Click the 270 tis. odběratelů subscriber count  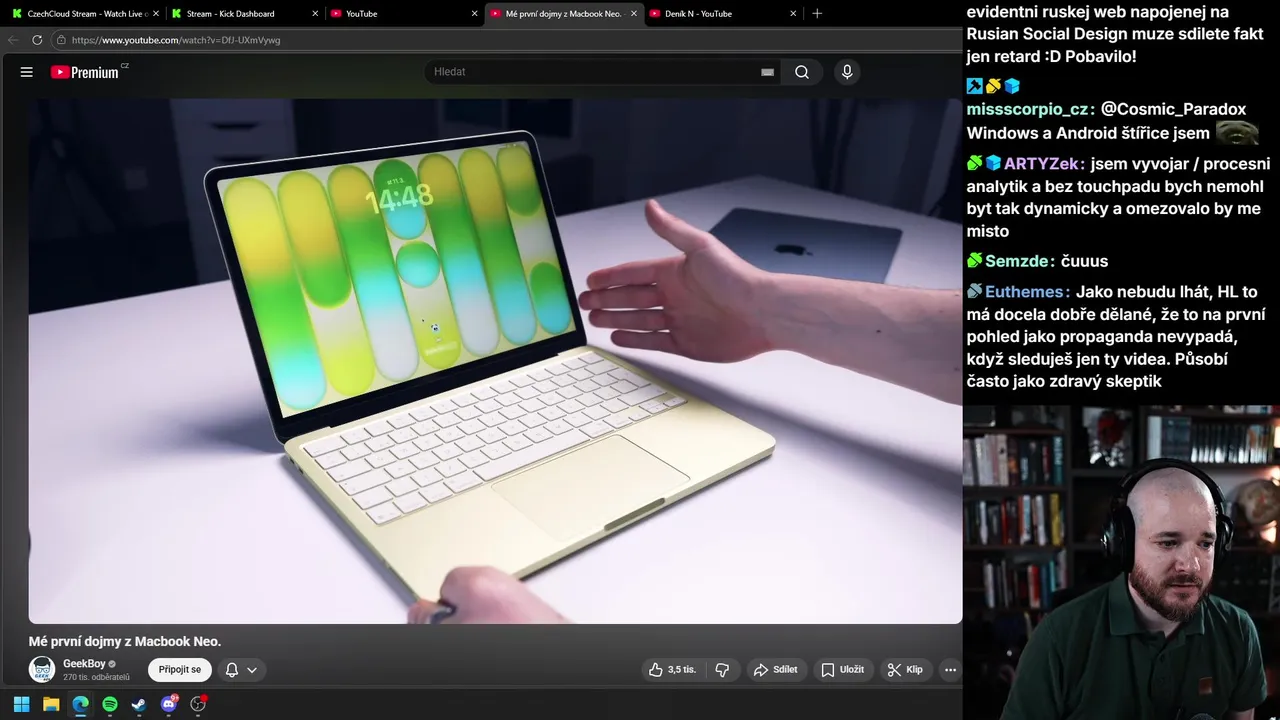96,677
